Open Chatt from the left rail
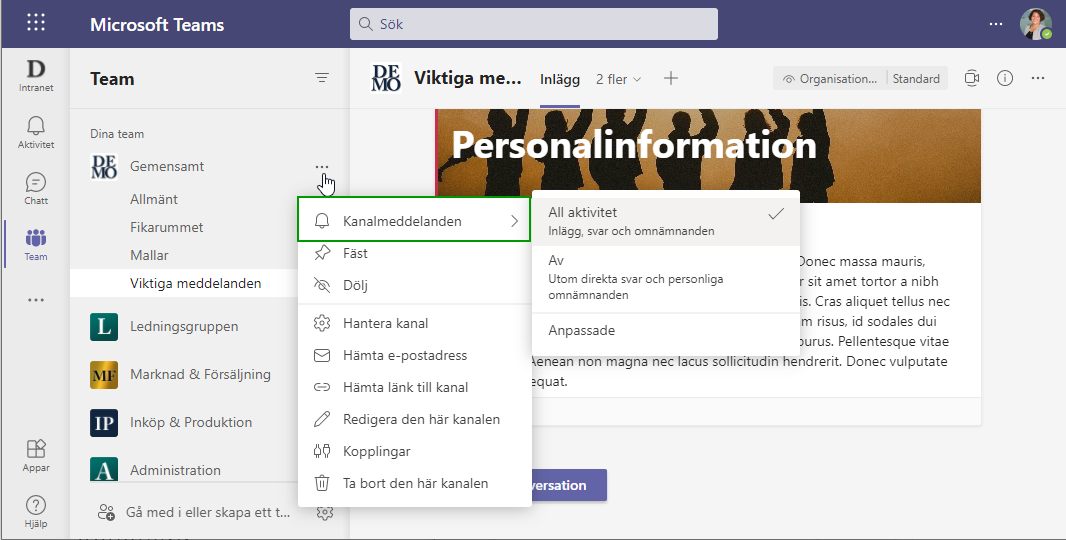This screenshot has width=1066, height=540. pos(36,187)
